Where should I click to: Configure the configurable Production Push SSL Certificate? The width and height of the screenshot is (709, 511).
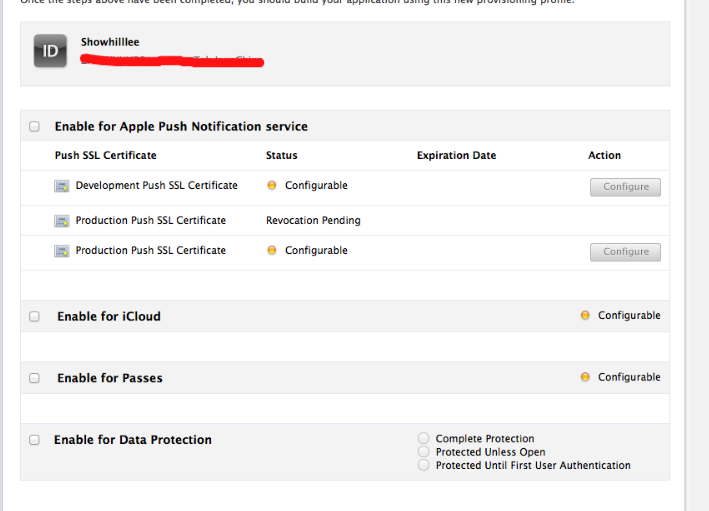tap(625, 252)
